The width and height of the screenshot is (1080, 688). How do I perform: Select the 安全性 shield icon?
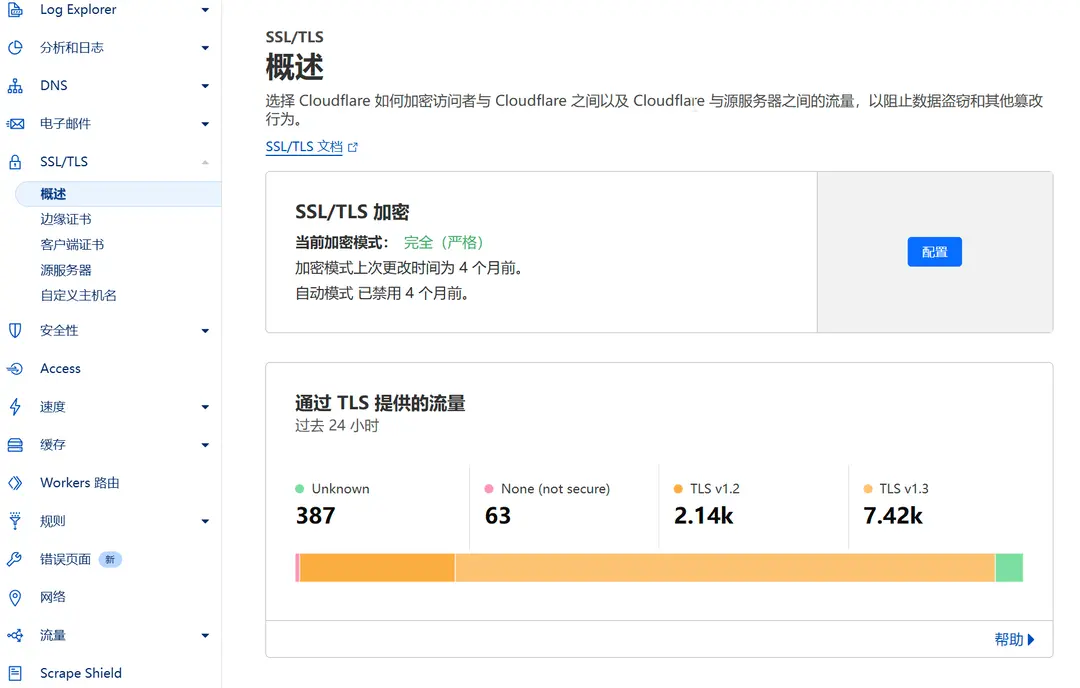[x=16, y=330]
